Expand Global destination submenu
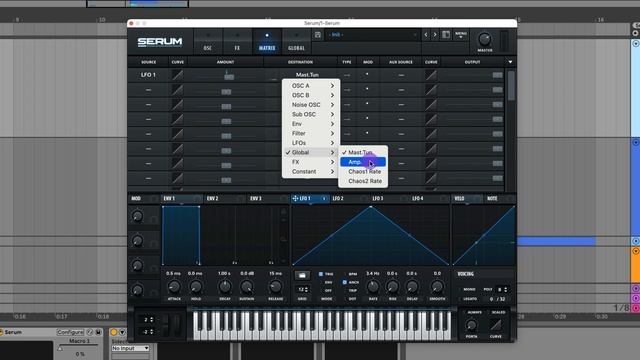Image resolution: width=640 pixels, height=360 pixels. click(311, 152)
